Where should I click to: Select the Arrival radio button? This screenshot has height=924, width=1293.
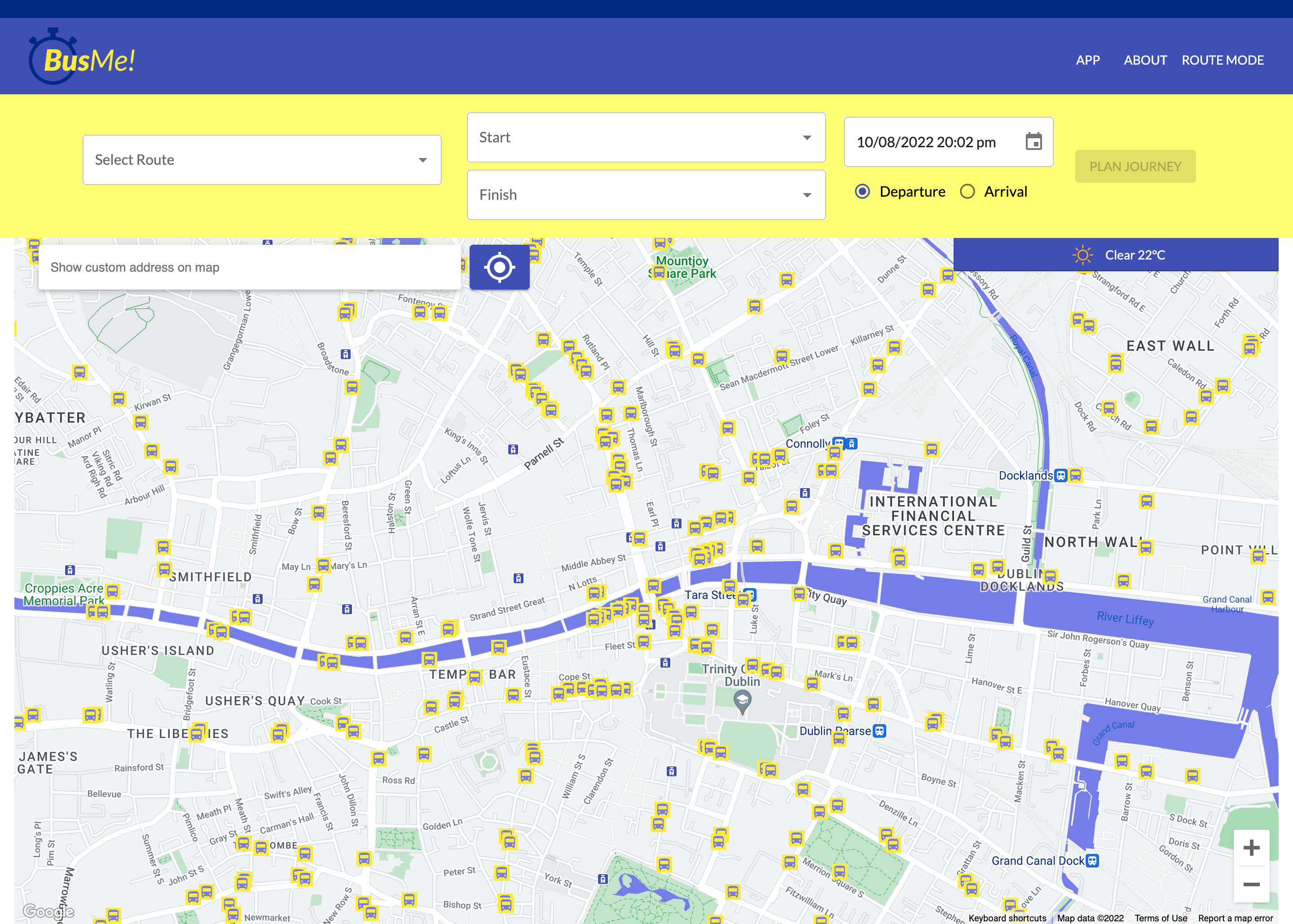point(968,192)
